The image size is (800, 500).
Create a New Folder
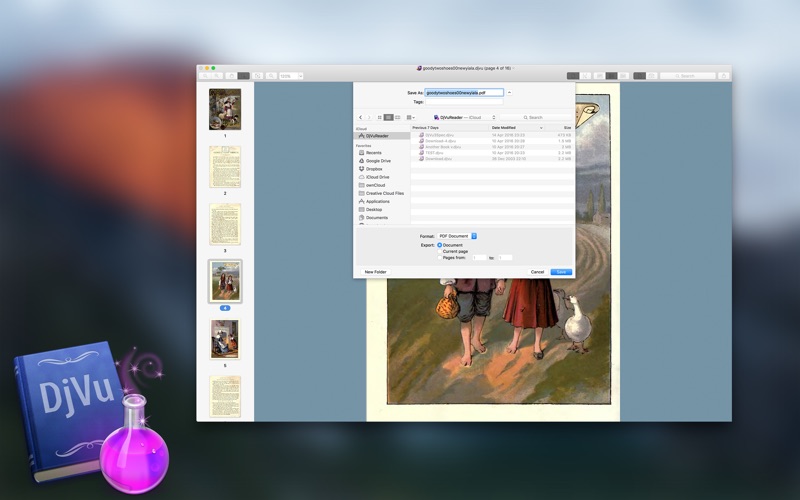pyautogui.click(x=375, y=272)
